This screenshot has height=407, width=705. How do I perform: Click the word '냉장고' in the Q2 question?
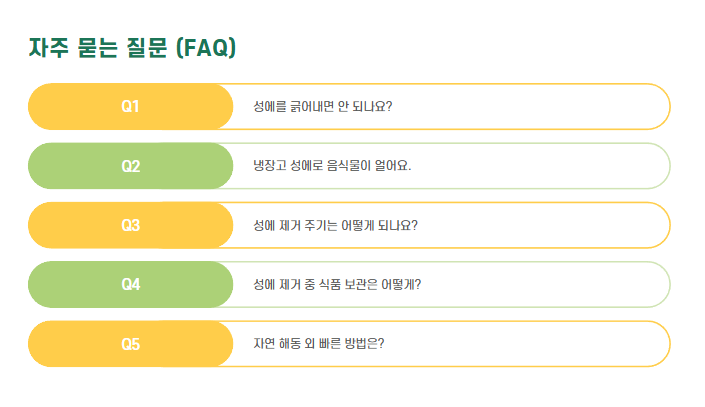[x=270, y=166]
